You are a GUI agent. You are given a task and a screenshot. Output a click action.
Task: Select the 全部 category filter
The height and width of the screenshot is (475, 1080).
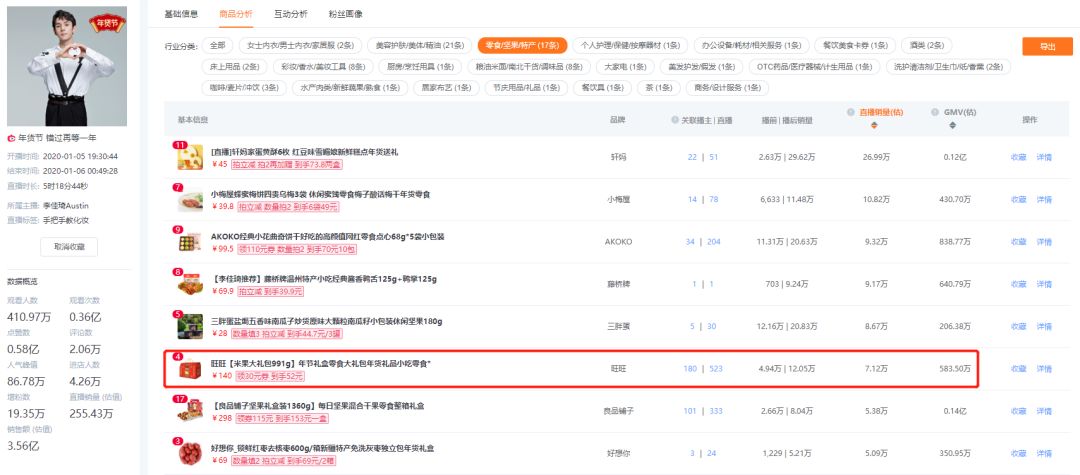coord(218,46)
